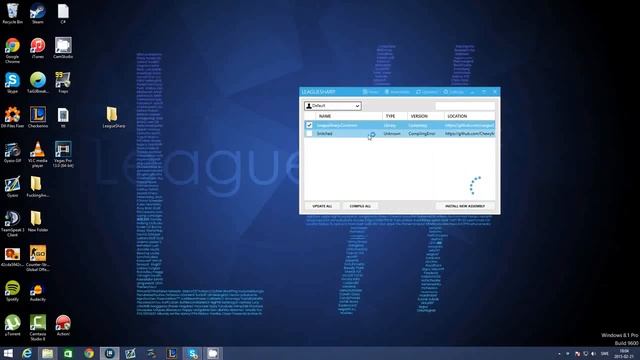Open the Assemblies tab in LeagueSharp header

[397, 92]
